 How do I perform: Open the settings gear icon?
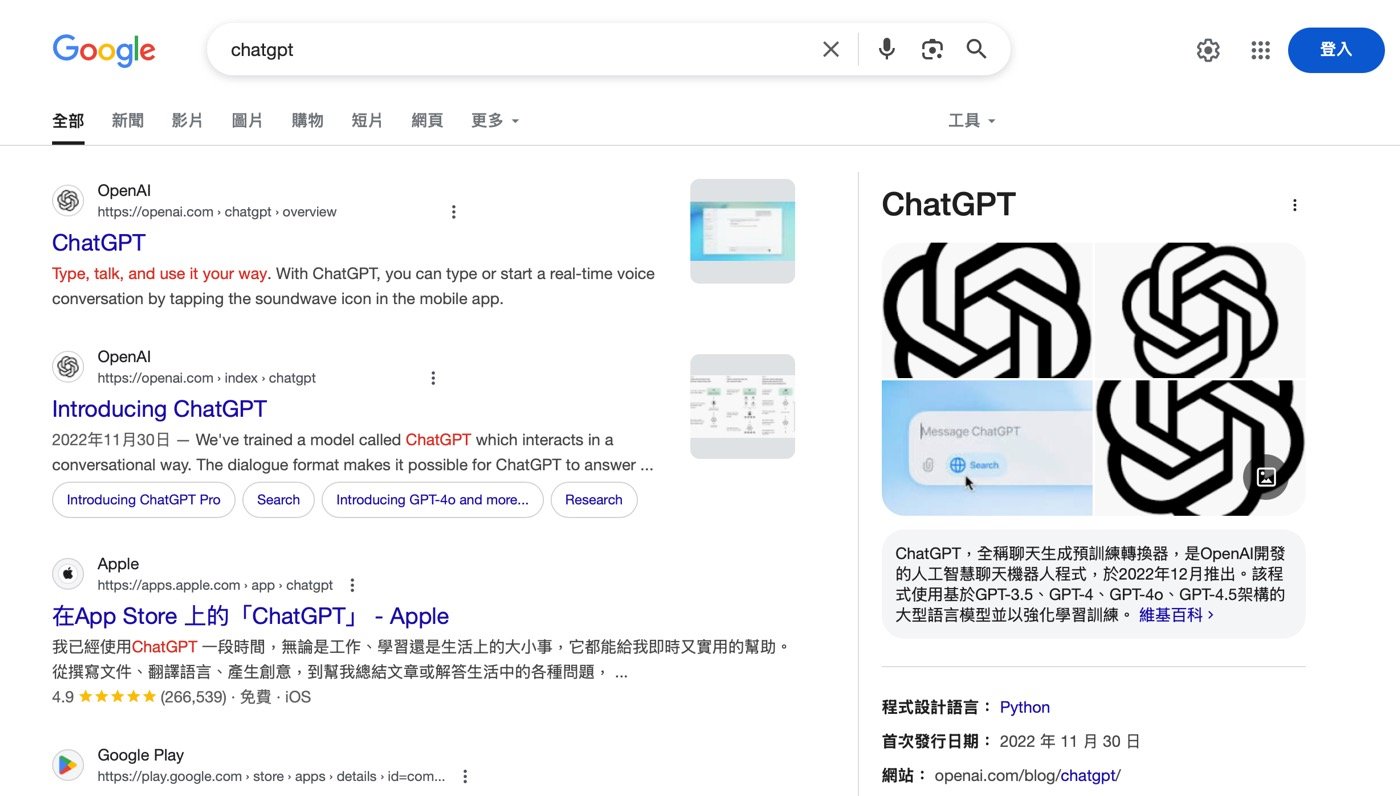[x=1208, y=50]
